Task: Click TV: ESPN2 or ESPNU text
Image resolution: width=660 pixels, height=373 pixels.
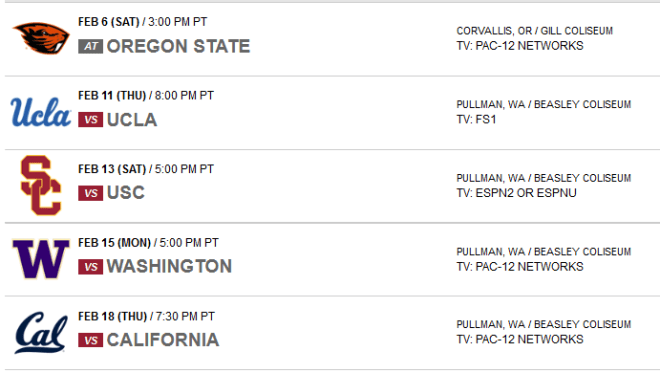Action: (516, 193)
